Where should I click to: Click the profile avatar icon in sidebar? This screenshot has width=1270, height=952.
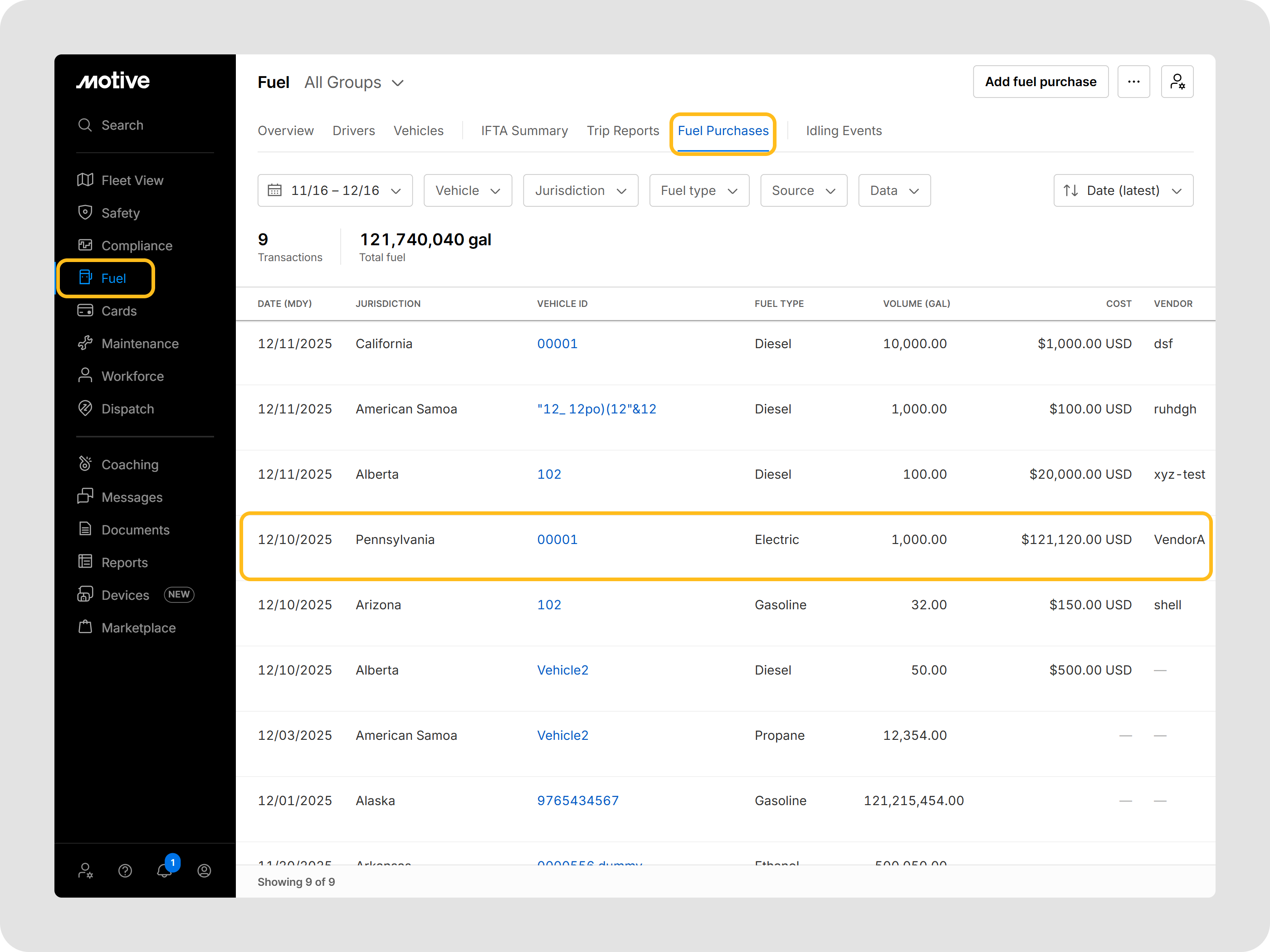pos(204,870)
